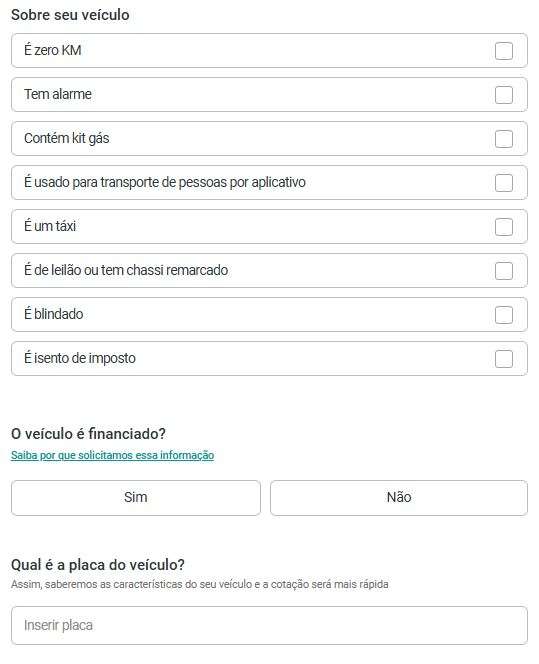Enable the É isento de imposto checkbox
This screenshot has width=539, height=664.
point(503,359)
